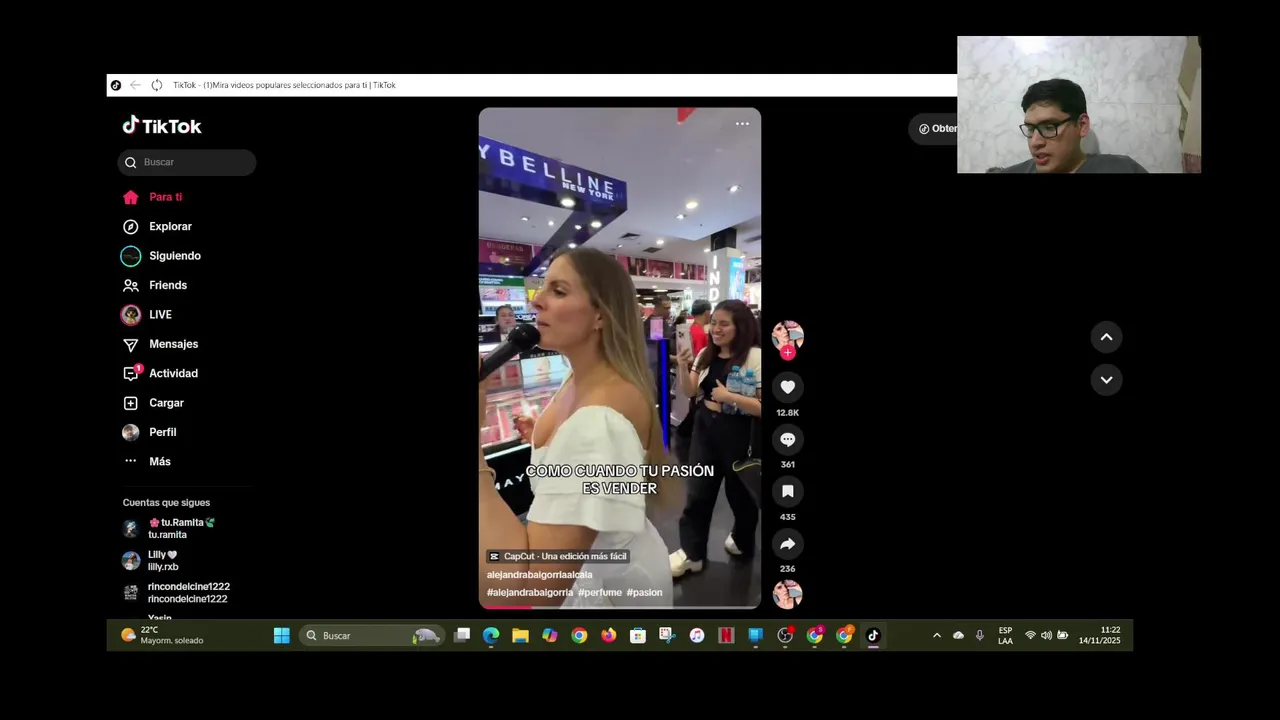The image size is (1280, 720).
Task: Click the taskbar Buscar search box
Action: point(370,635)
